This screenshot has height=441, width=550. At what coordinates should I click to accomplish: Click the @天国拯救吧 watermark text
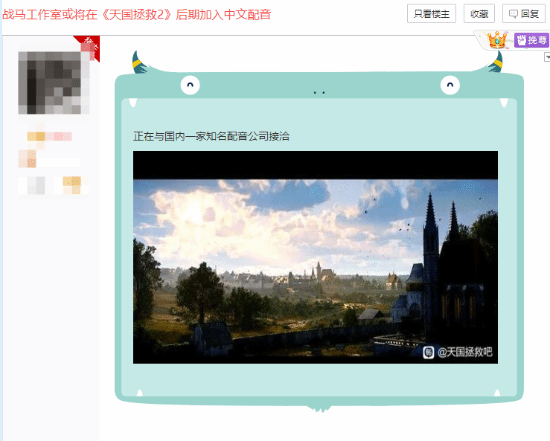coord(465,352)
